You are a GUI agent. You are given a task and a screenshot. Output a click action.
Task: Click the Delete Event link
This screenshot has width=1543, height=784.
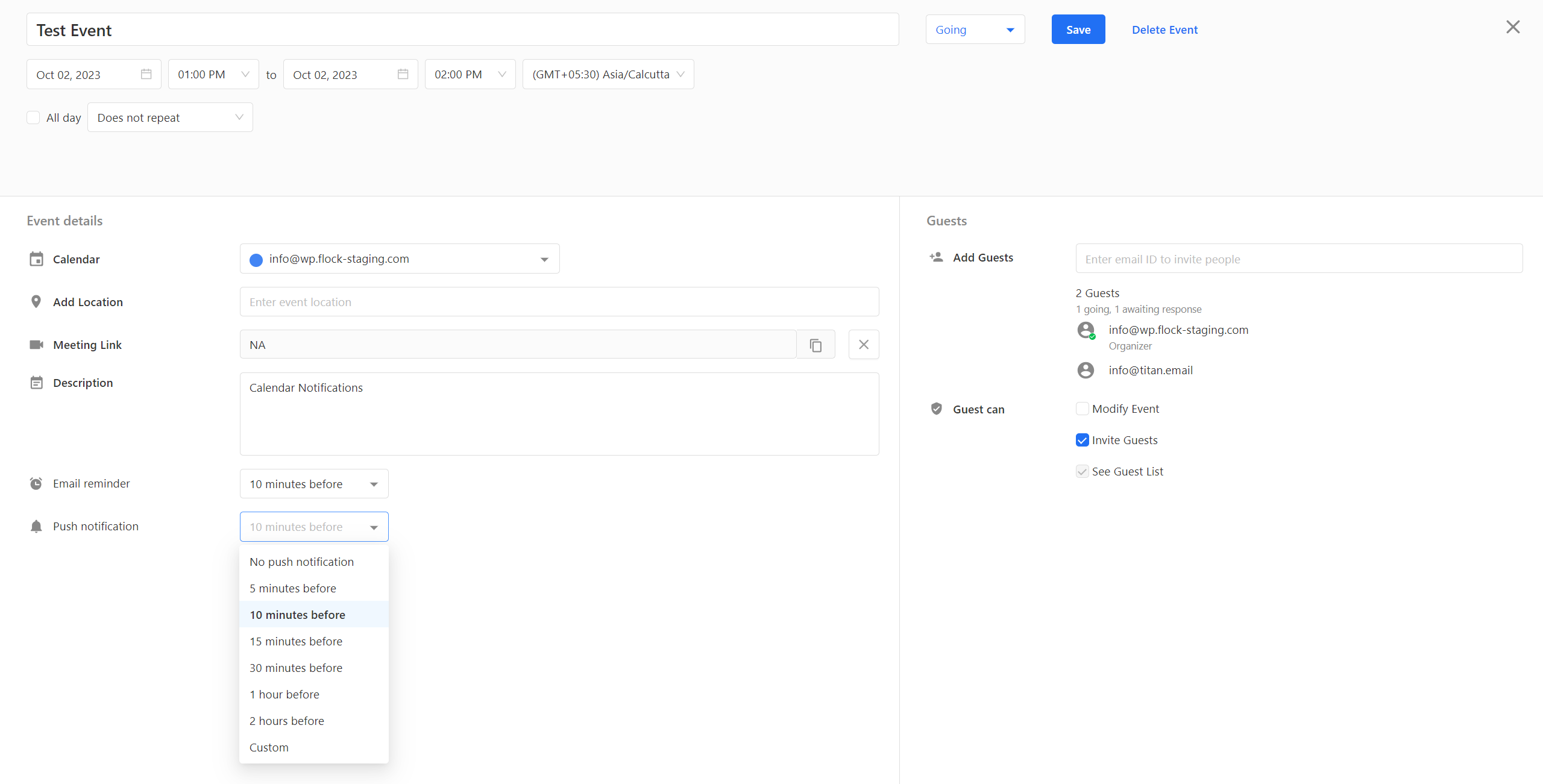[x=1164, y=30]
